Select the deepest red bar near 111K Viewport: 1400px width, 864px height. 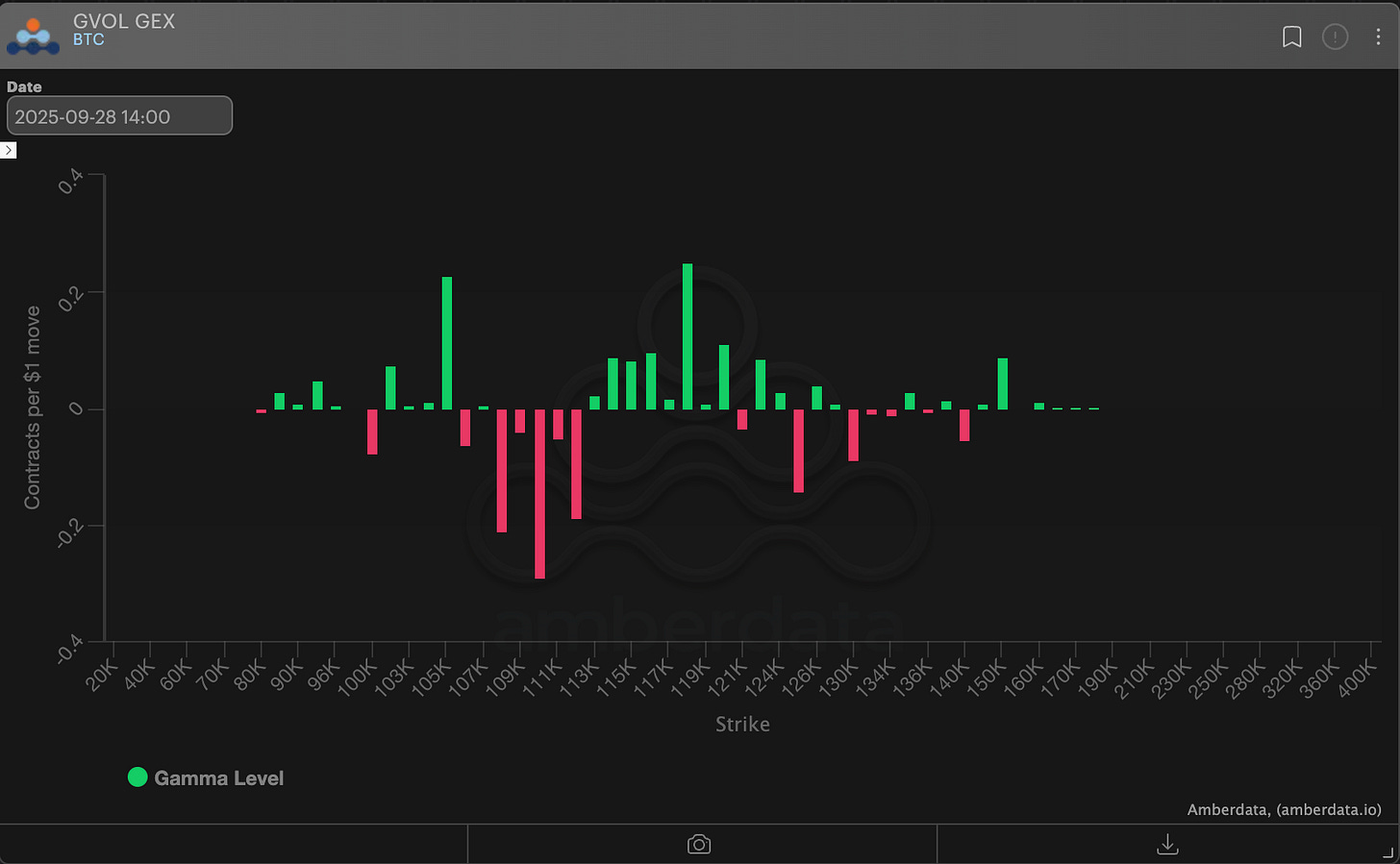click(x=539, y=493)
